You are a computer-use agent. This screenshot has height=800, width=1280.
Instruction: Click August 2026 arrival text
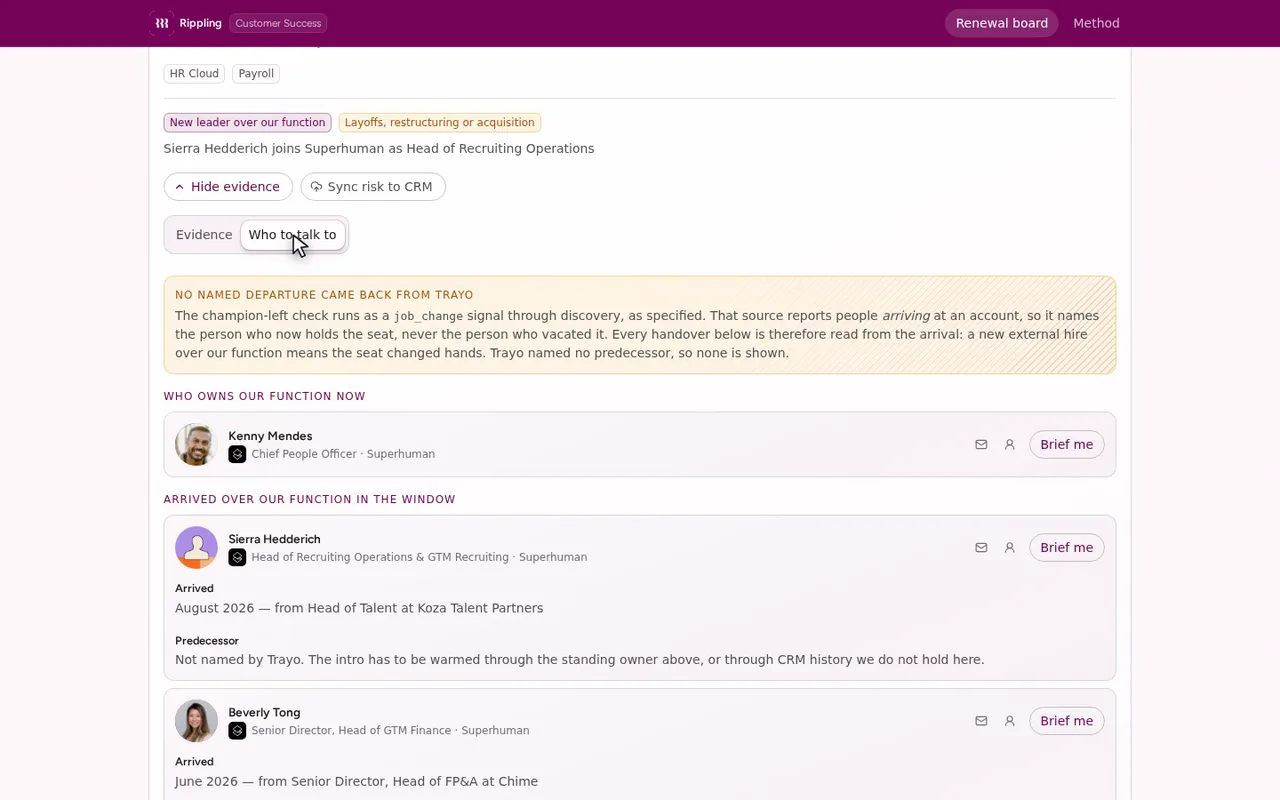tap(359, 608)
